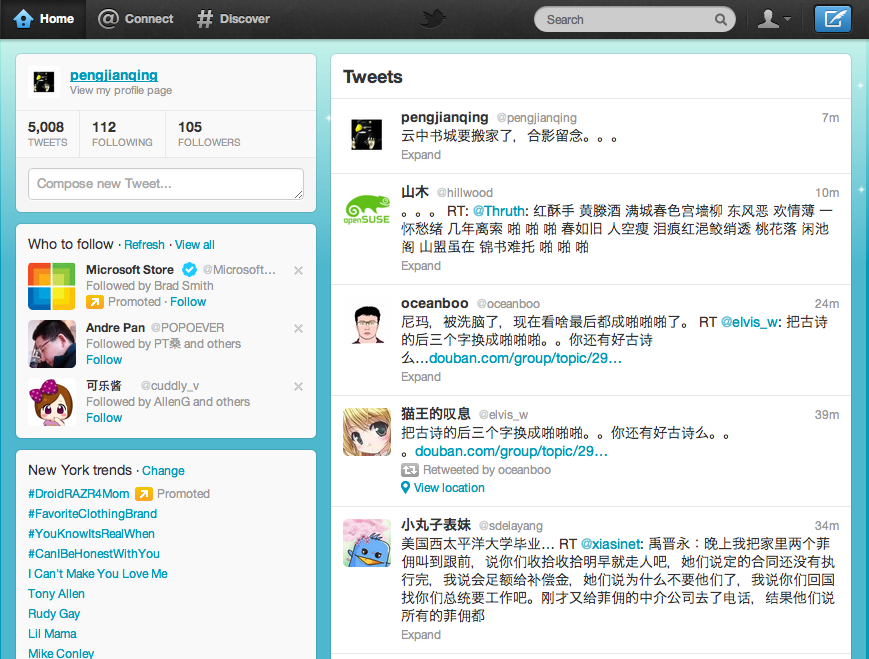Click the Microsoft Store logo avatar
This screenshot has width=869, height=659.
[x=52, y=286]
